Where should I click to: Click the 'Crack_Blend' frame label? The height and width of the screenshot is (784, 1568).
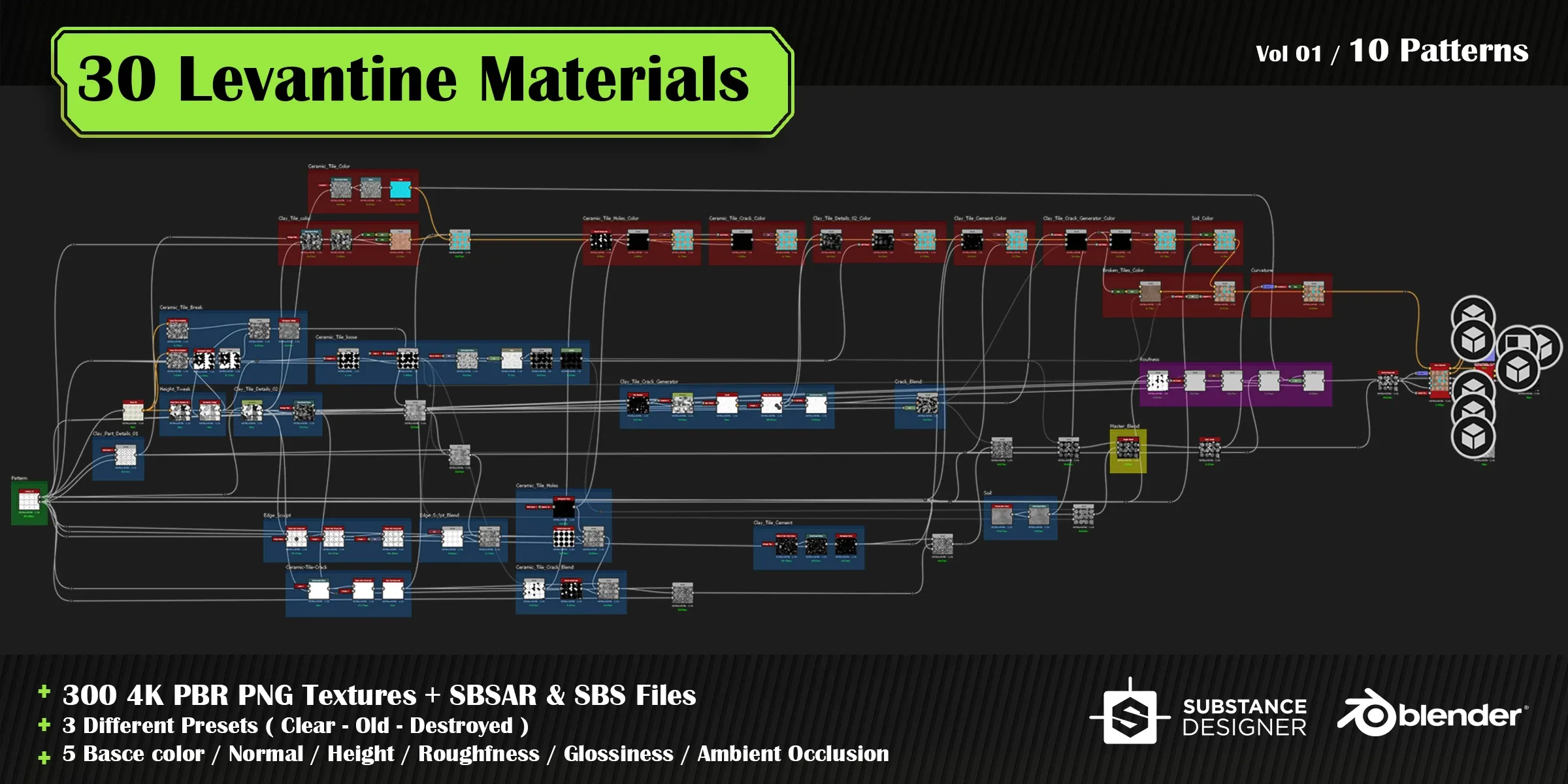[x=907, y=382]
